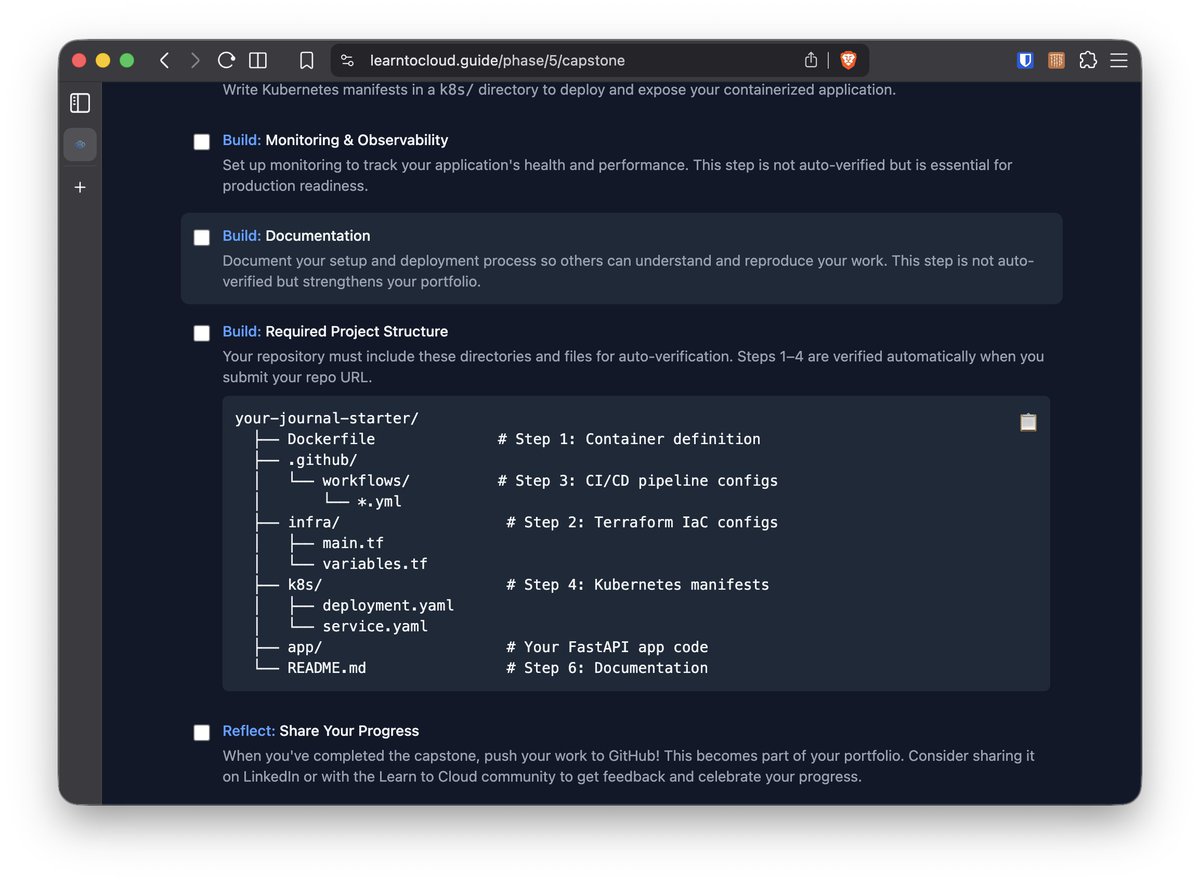
Task: Click deployment.yaml in the code block
Action: tap(388, 606)
